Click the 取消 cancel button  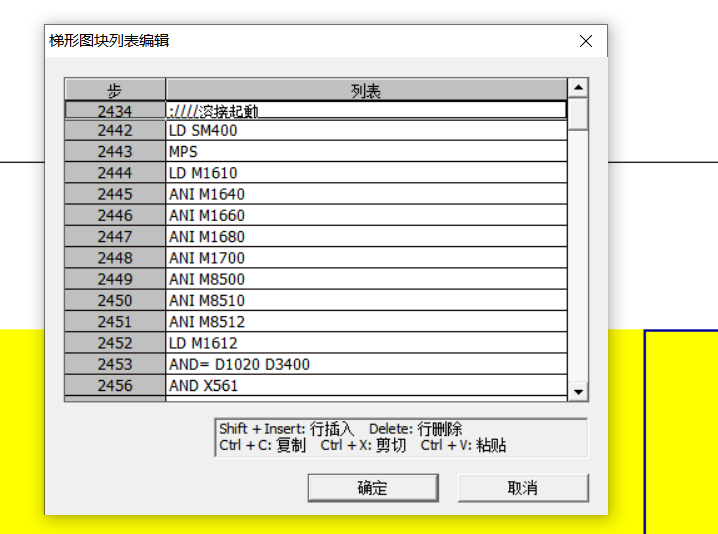(523, 488)
